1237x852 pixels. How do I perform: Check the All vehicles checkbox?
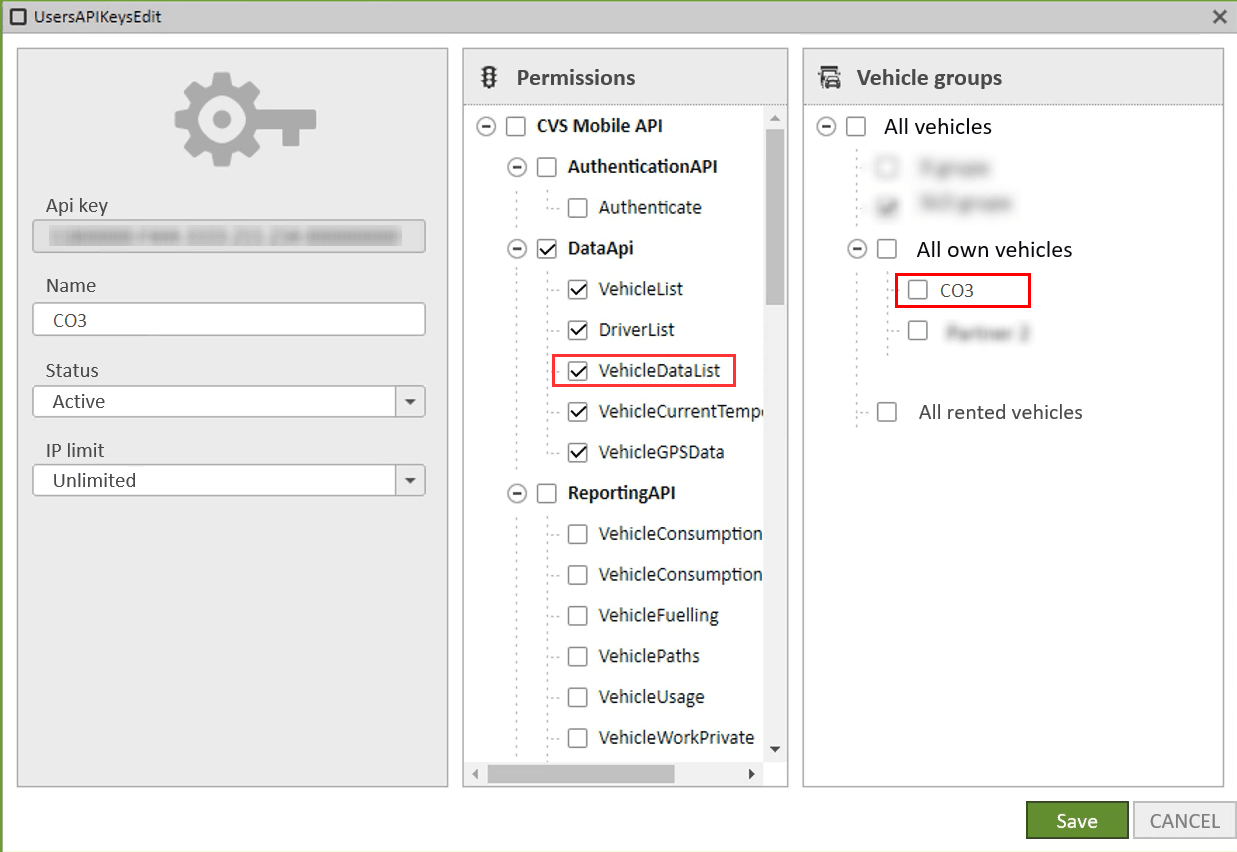[856, 127]
